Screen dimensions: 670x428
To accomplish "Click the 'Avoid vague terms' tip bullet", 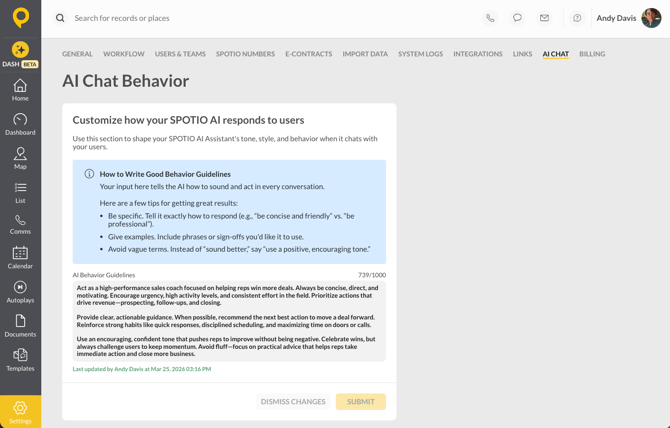I will 239,249.
